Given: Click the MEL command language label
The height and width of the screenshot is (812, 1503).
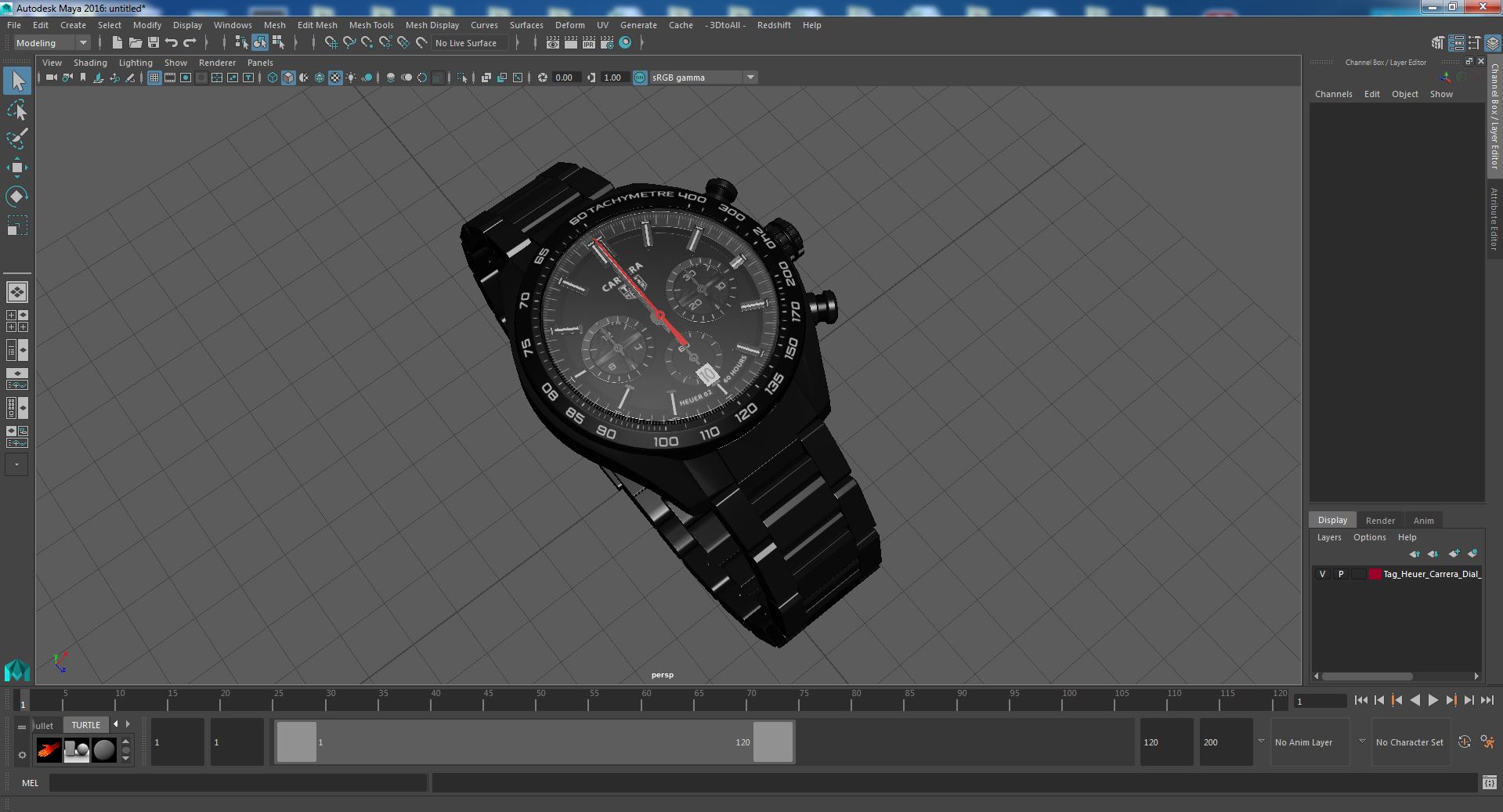Looking at the screenshot, I should tap(30, 783).
